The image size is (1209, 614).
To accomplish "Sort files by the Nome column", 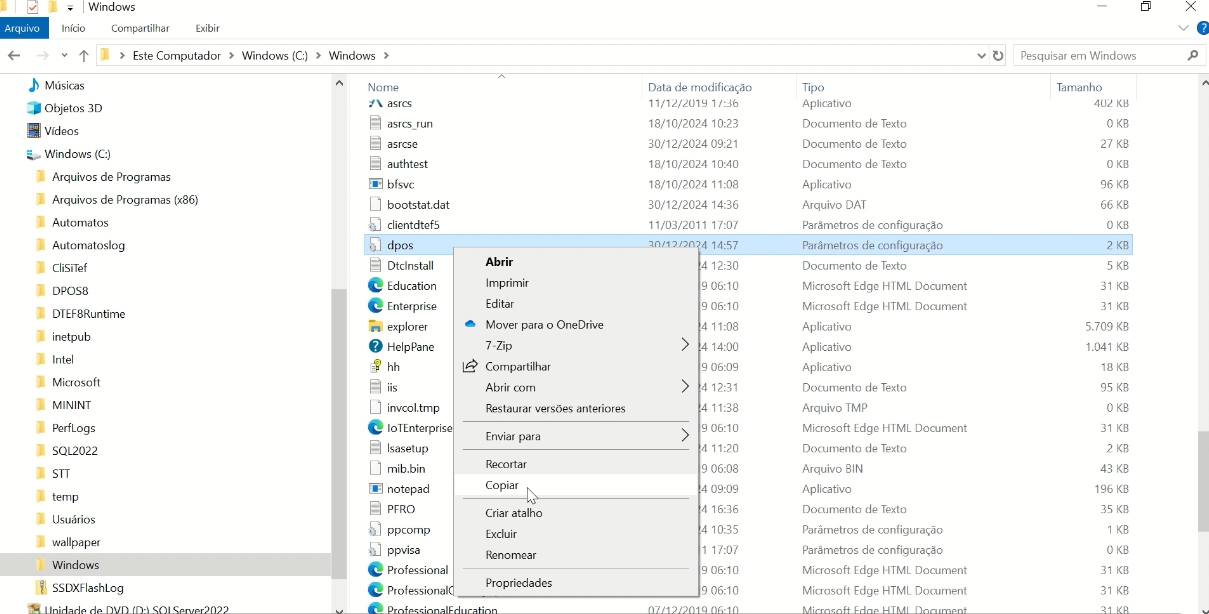I will tap(383, 88).
